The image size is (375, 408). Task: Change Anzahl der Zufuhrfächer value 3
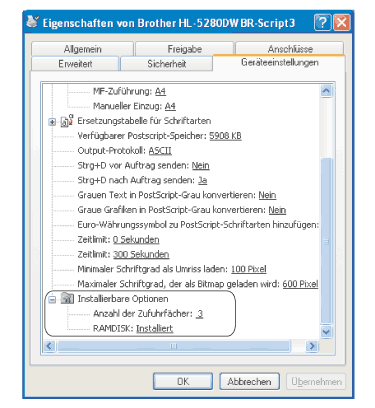point(199,314)
